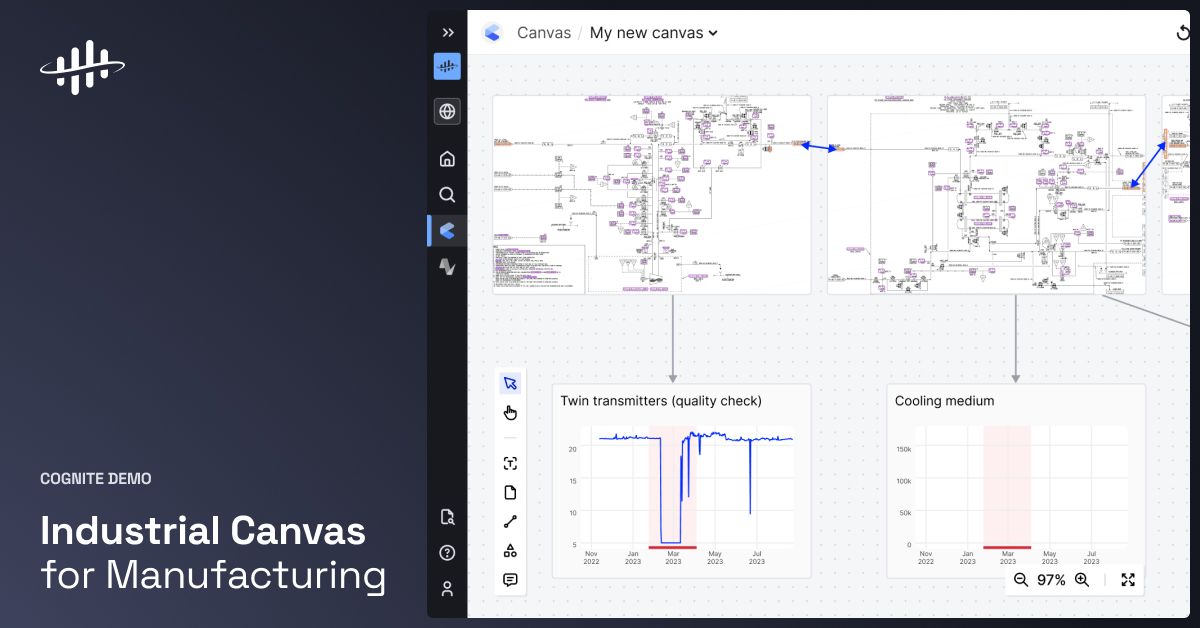The width and height of the screenshot is (1200, 628).
Task: Click red marker on Twin transmitters timeline
Action: (672, 547)
